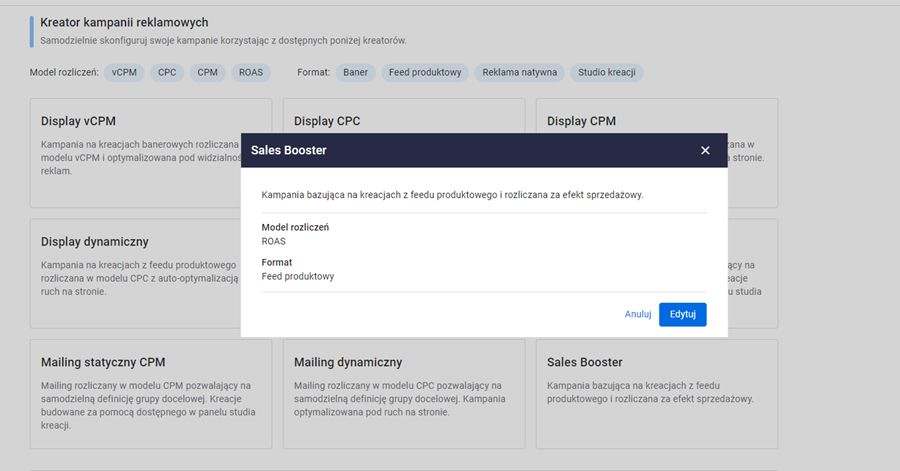
Task: Filter by Feed produktowy format chip
Action: tap(425, 72)
